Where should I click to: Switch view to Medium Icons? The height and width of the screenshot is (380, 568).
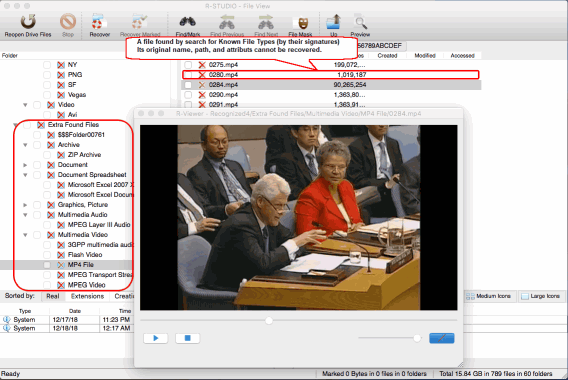click(x=489, y=296)
